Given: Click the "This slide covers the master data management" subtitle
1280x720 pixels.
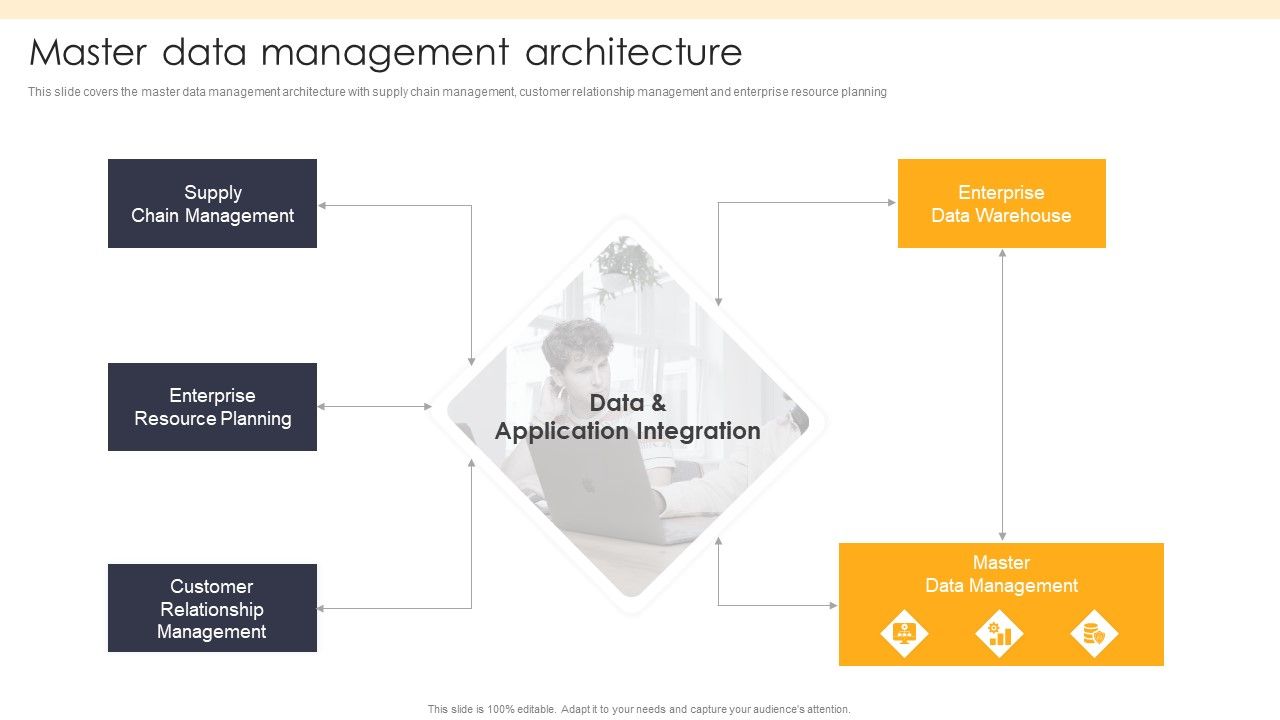Looking at the screenshot, I should click(457, 92).
